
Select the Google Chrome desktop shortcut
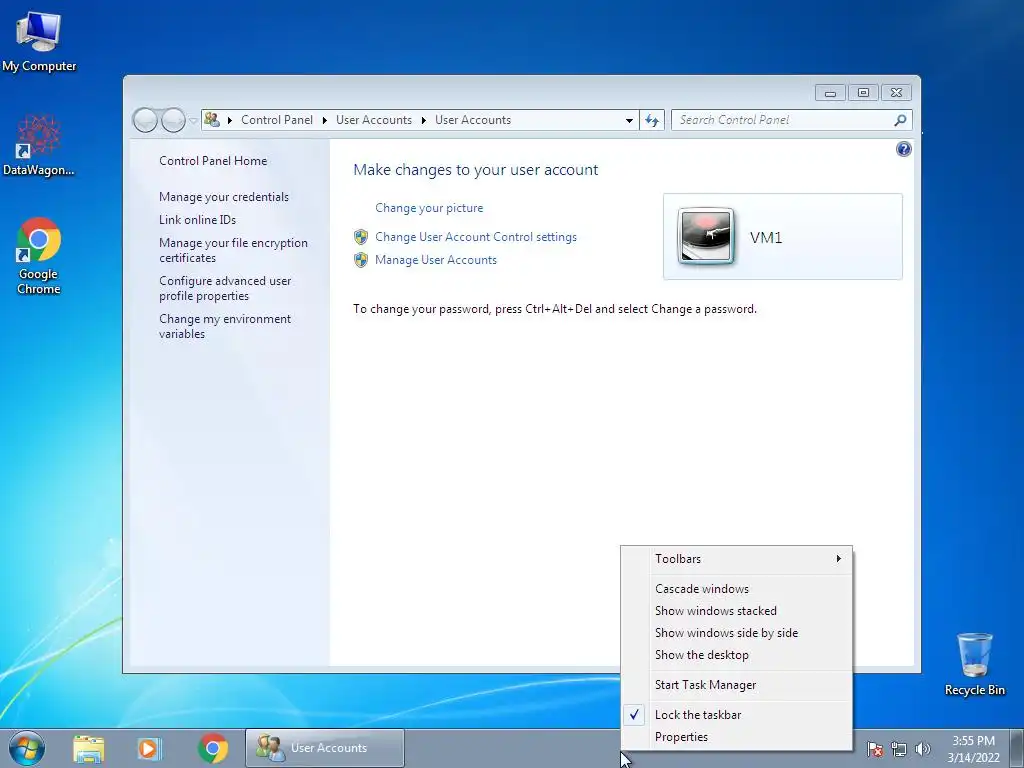pyautogui.click(x=39, y=256)
